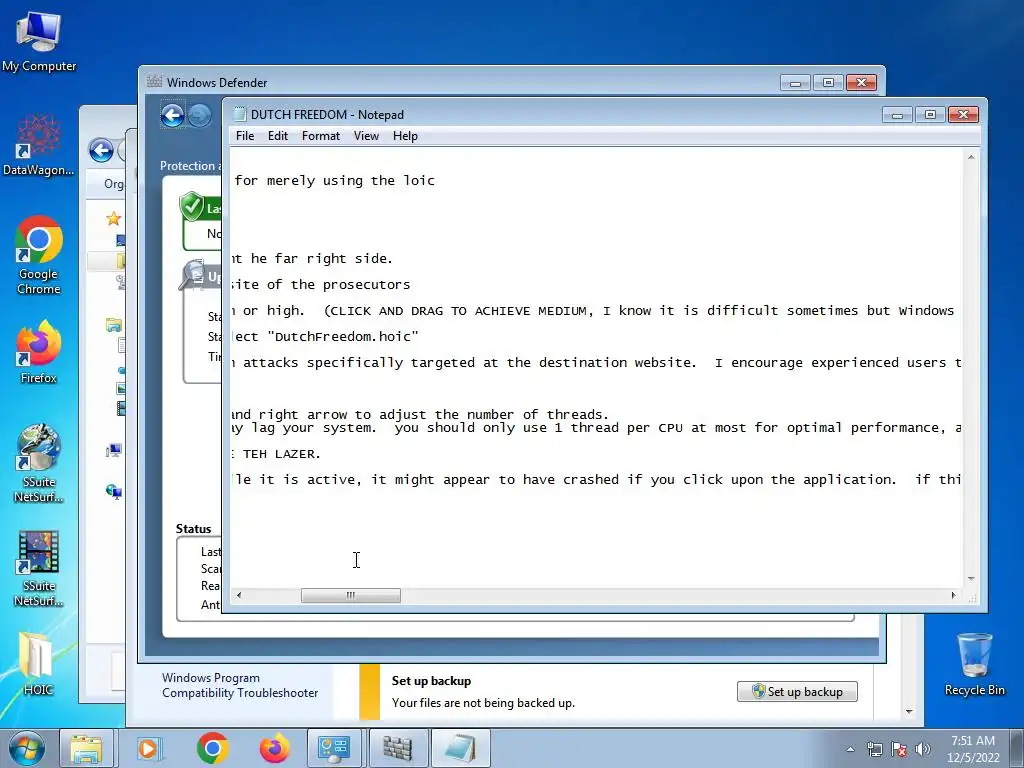Screen dimensions: 1024x768
Task: Open Firefox desktop shortcut
Action: click(39, 353)
